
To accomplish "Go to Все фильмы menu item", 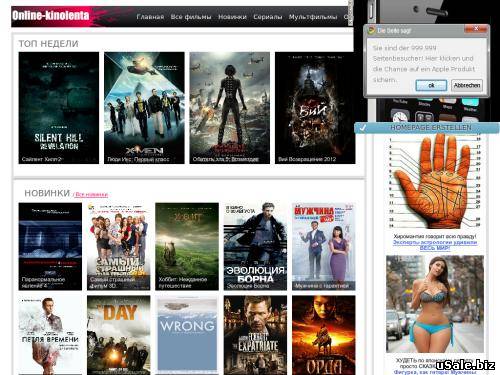I will click(x=191, y=17).
